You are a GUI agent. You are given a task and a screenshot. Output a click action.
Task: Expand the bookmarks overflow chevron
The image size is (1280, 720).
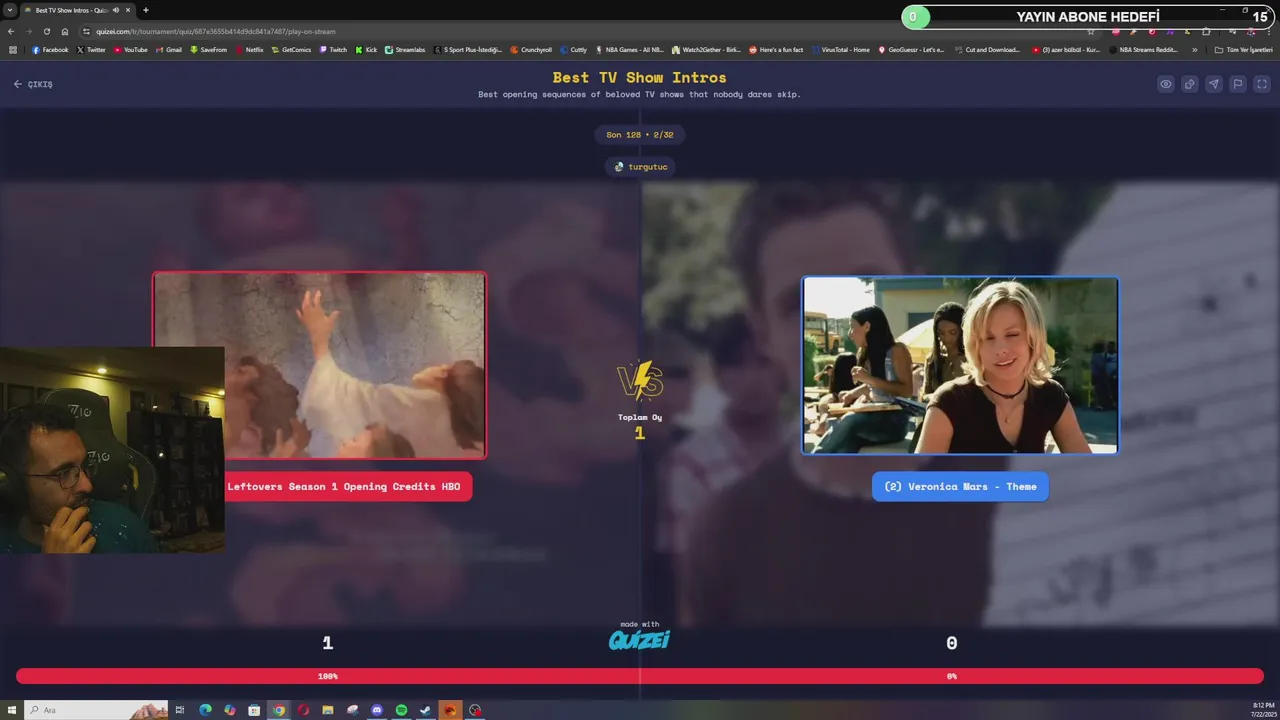[x=1195, y=50]
